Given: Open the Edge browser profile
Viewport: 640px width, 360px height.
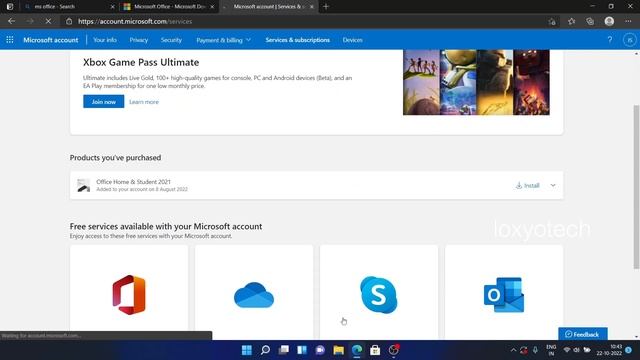Looking at the screenshot, I should 609,21.
